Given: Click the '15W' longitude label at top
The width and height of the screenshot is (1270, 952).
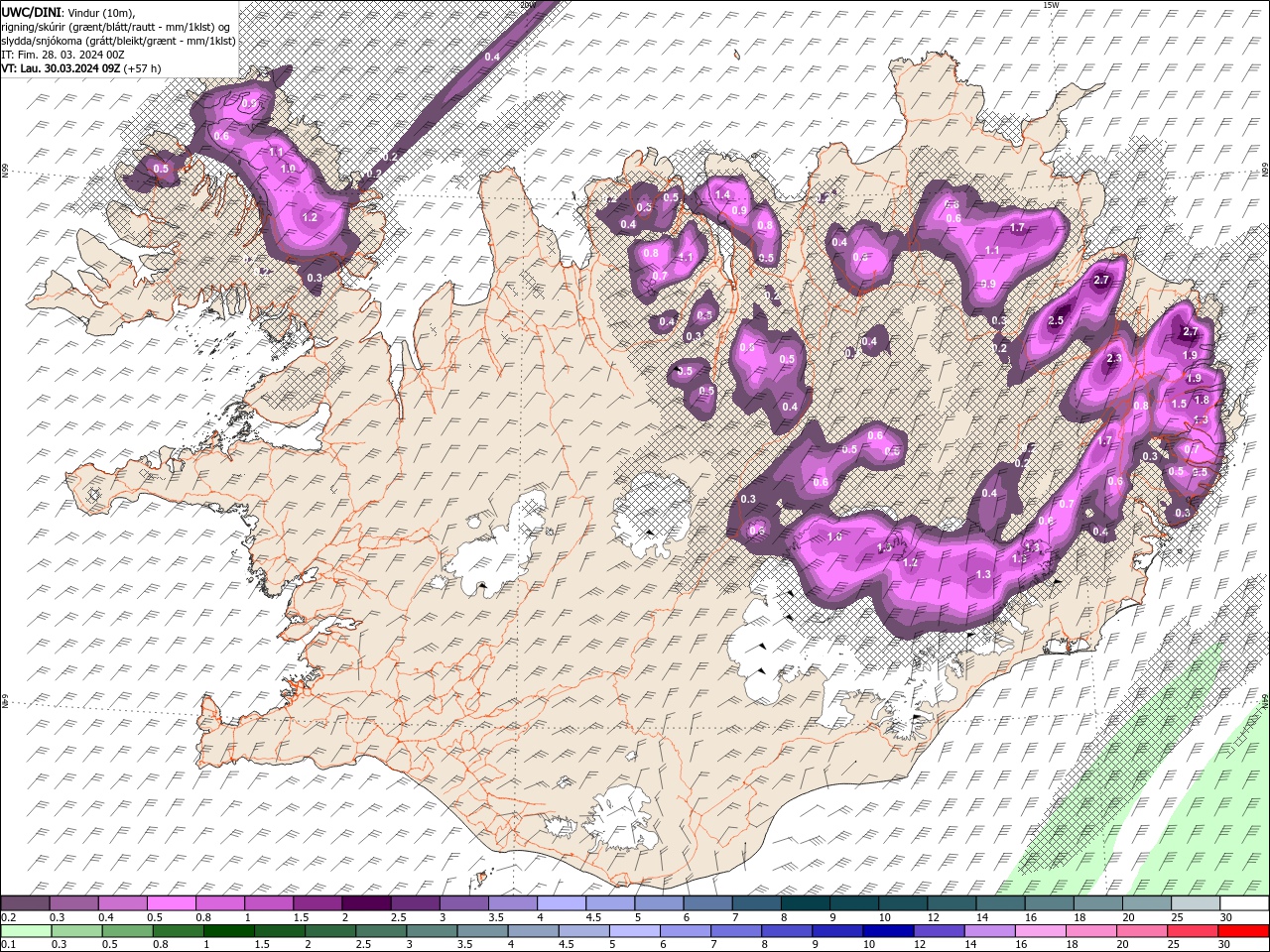Looking at the screenshot, I should coord(1051,4).
